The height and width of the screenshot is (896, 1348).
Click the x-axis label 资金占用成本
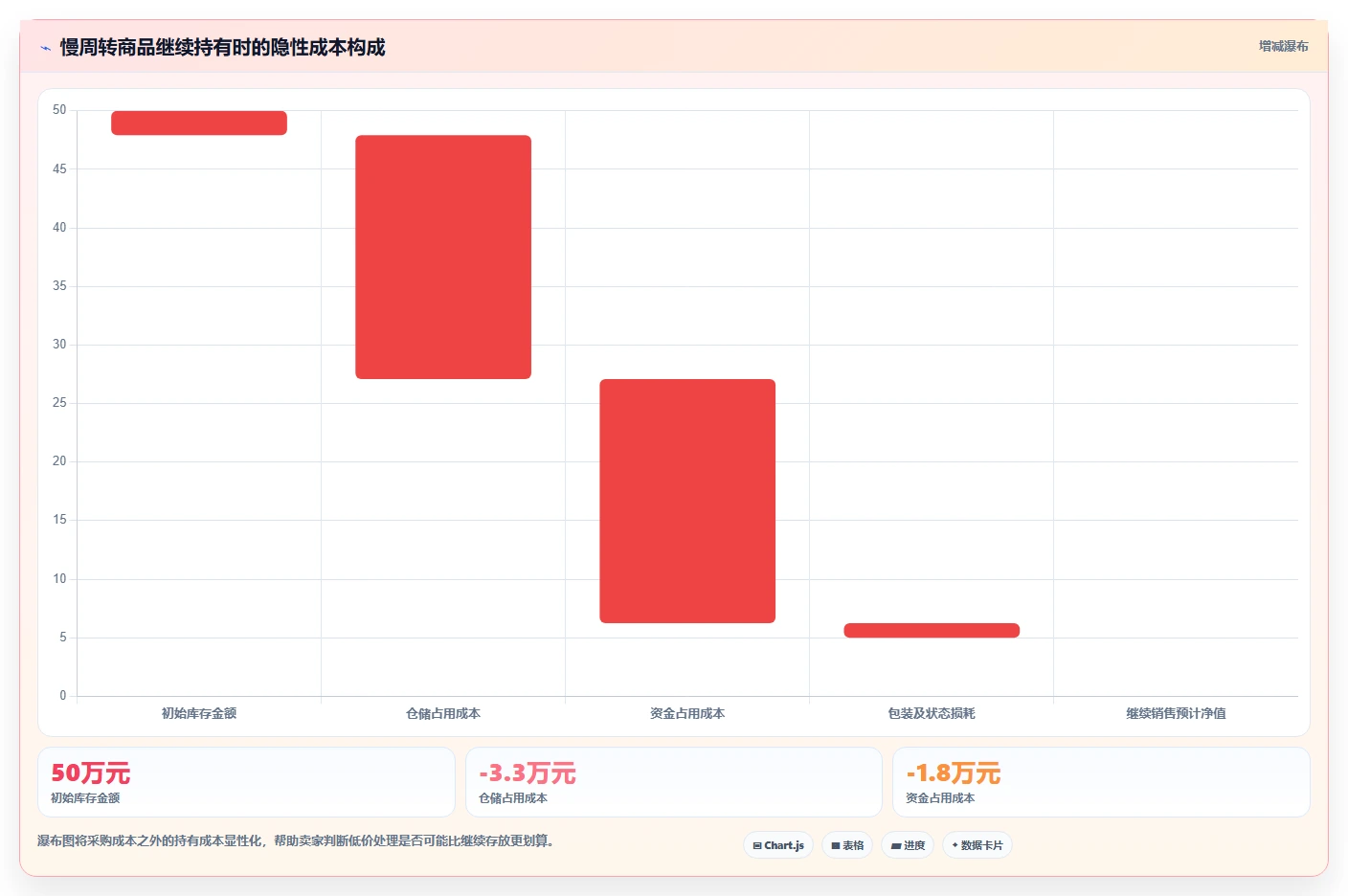687,713
